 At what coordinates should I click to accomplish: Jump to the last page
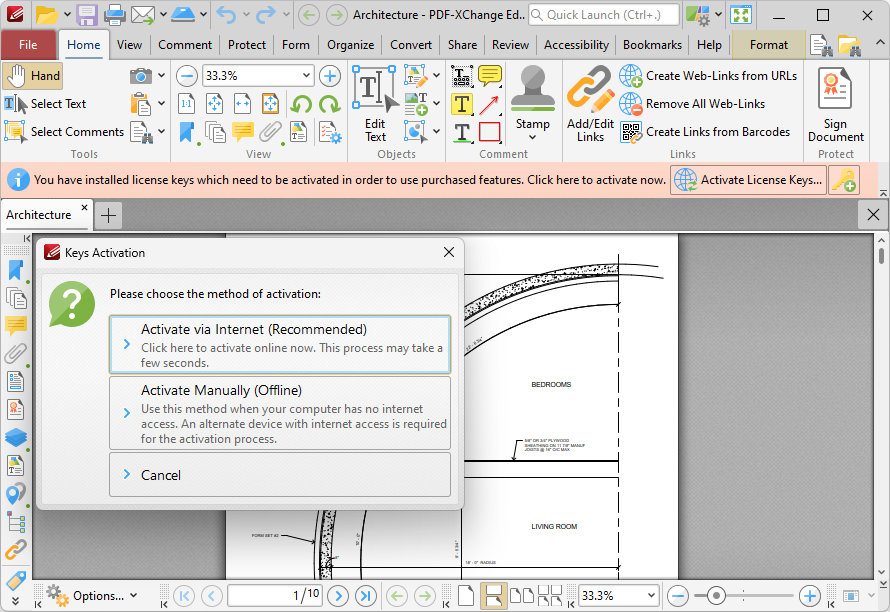click(366, 596)
